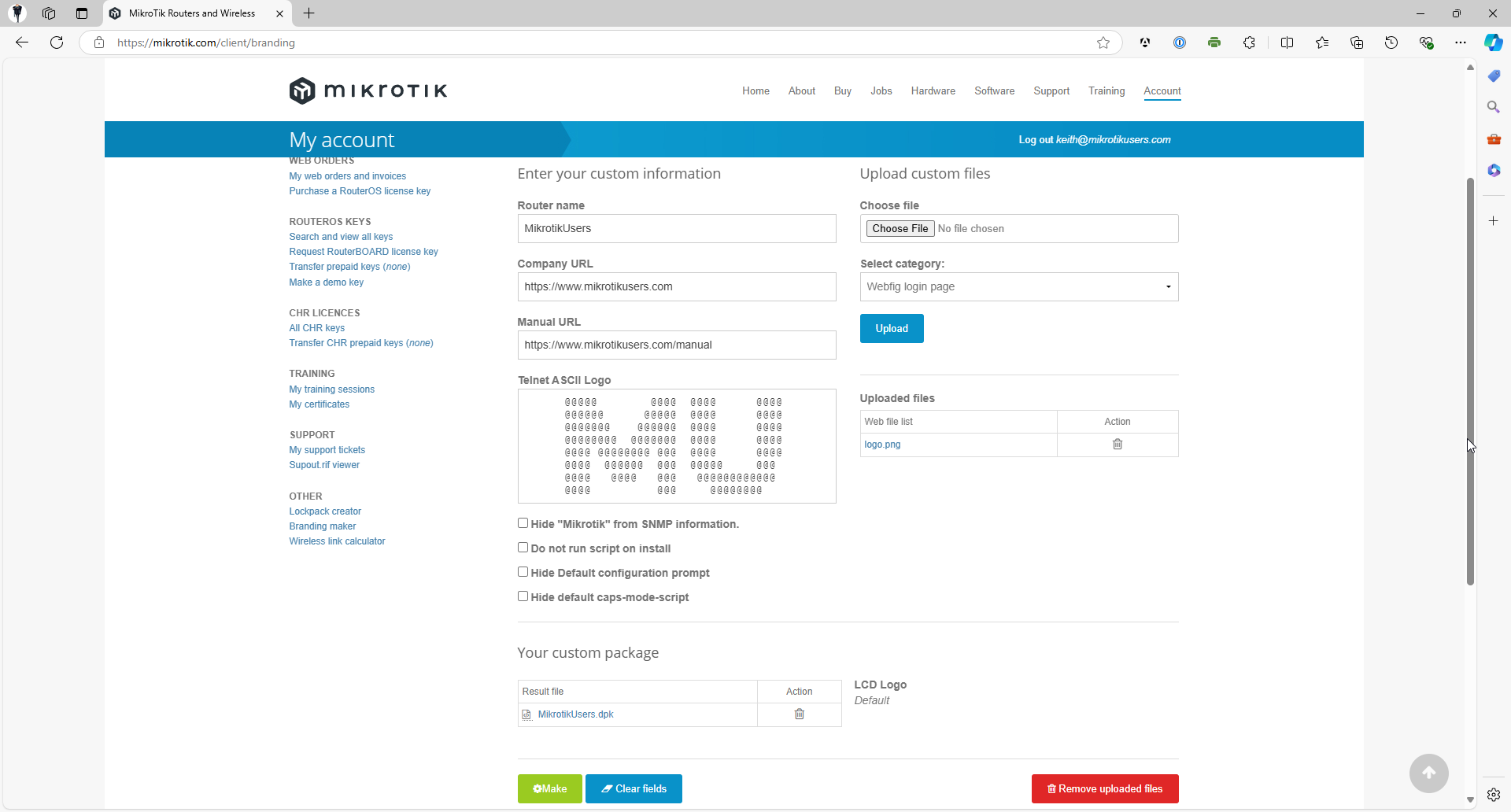The image size is (1511, 812).
Task: Delete logo.png using its trash icon
Action: pos(1117,444)
